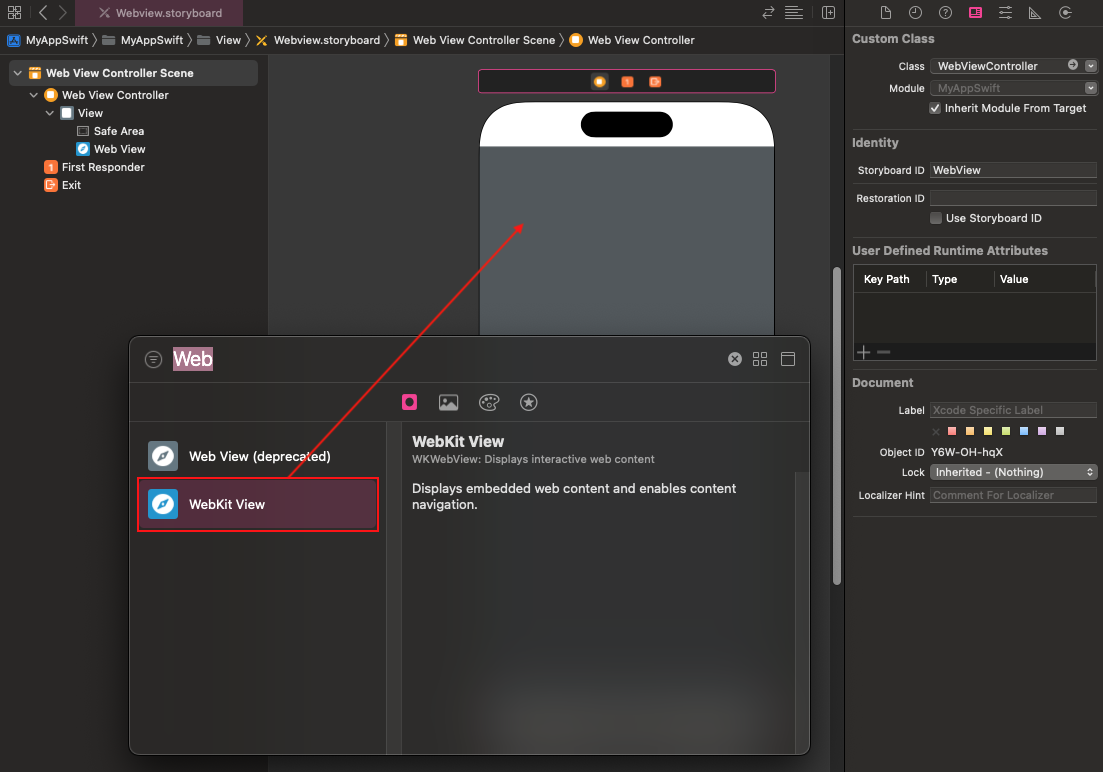The height and width of the screenshot is (772, 1103).
Task: Collapse the View node in outline
Action: click(x=49, y=113)
